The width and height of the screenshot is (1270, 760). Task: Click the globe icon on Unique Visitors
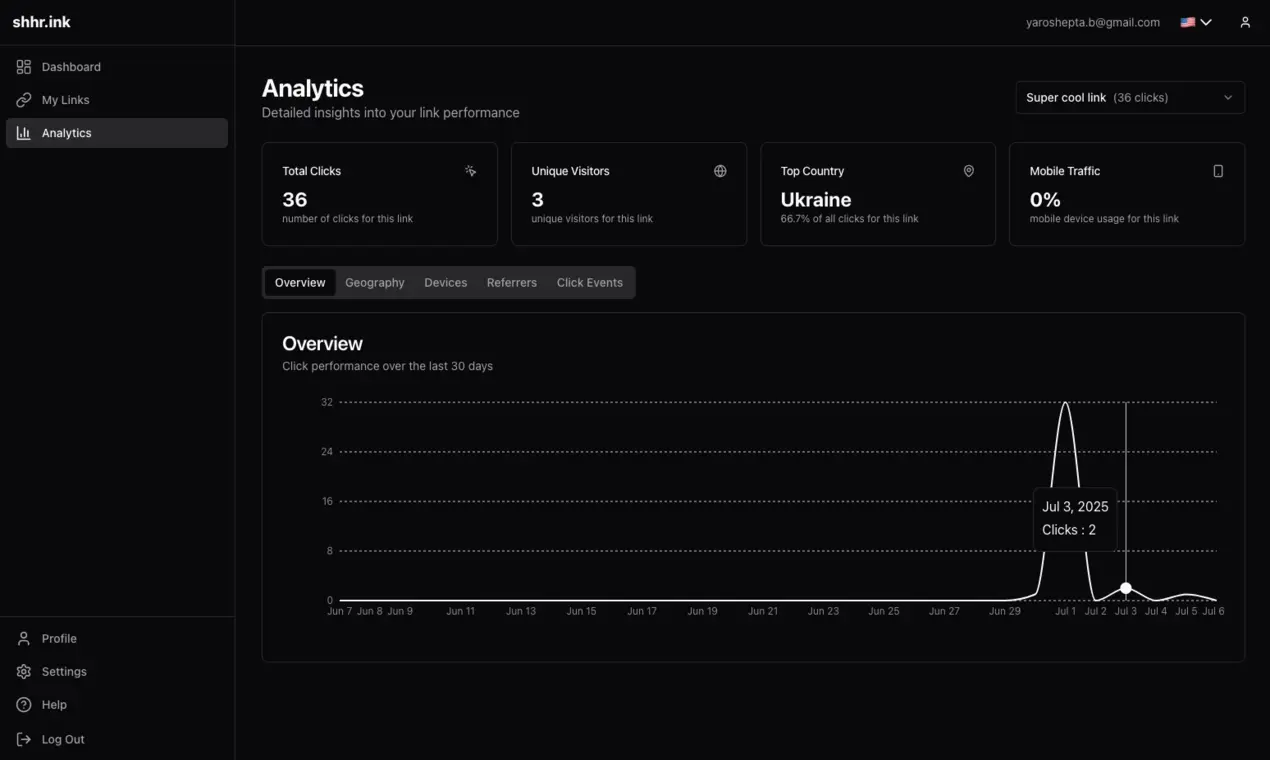click(720, 171)
